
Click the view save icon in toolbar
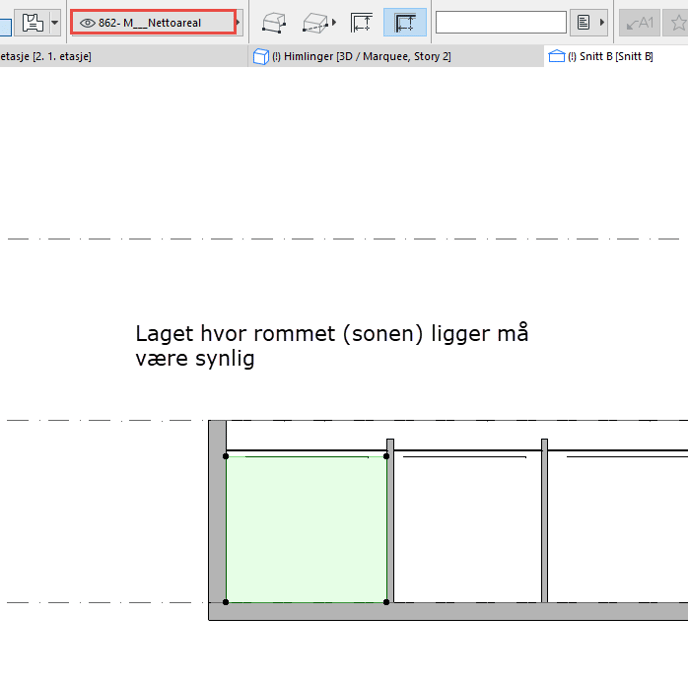click(32, 22)
